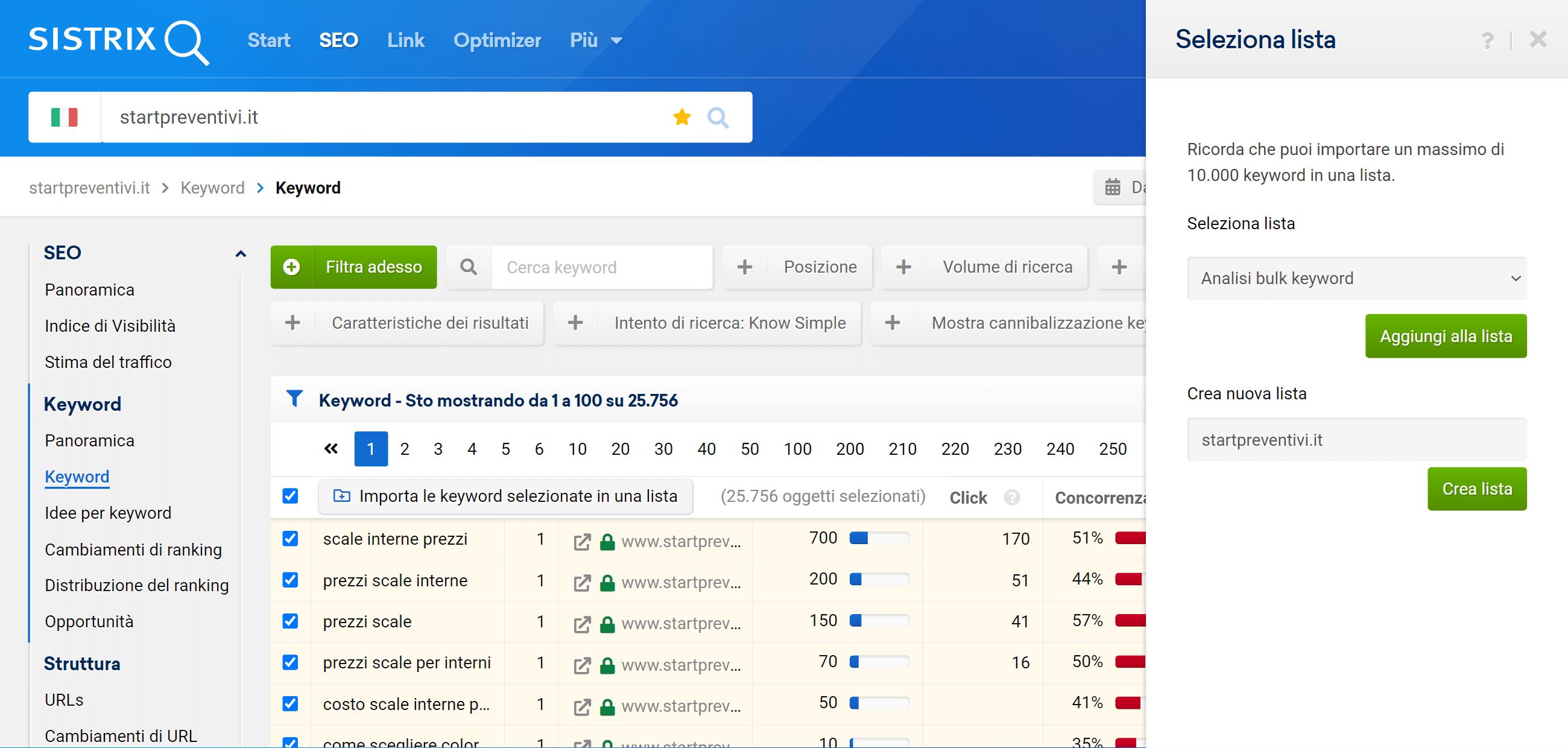Click the calendar date icon

coord(1112,187)
